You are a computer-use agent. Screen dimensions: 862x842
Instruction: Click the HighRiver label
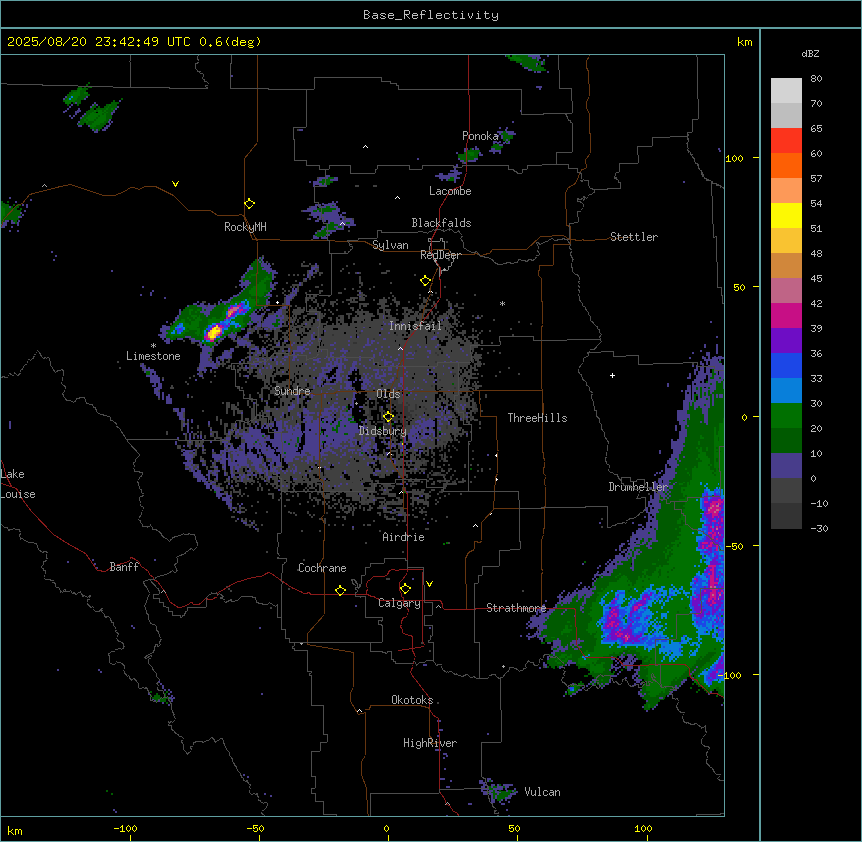(x=430, y=743)
